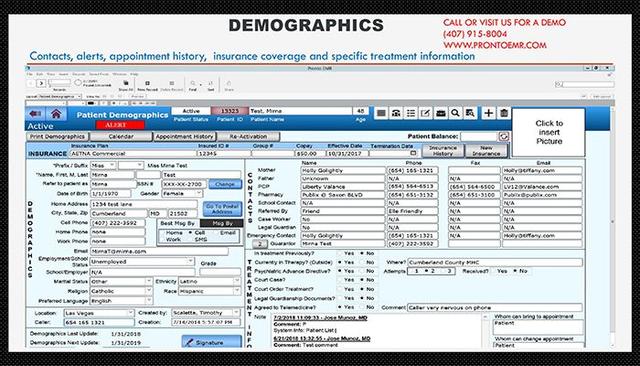Click the edit note pencil icon
The image size is (640, 366).
(x=425, y=113)
